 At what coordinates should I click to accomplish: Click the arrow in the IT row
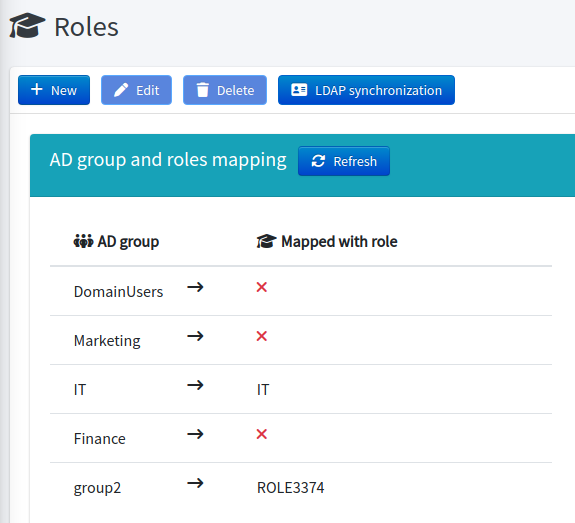[x=195, y=385]
